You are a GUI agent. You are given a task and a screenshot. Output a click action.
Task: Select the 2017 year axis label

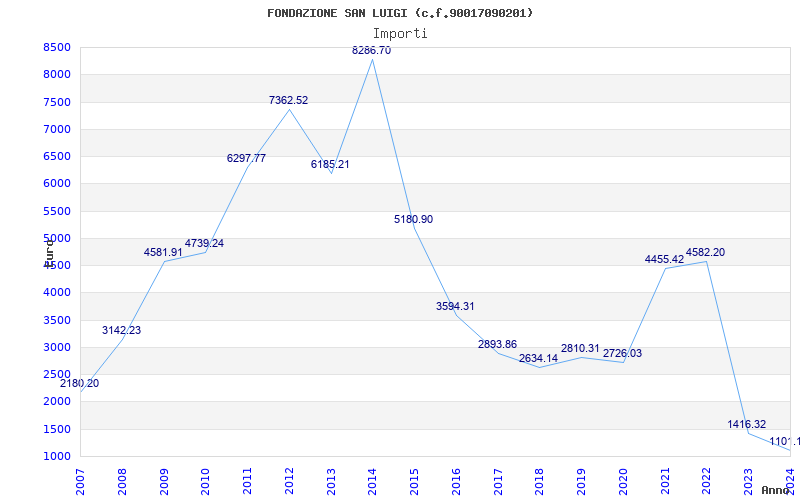click(x=498, y=482)
